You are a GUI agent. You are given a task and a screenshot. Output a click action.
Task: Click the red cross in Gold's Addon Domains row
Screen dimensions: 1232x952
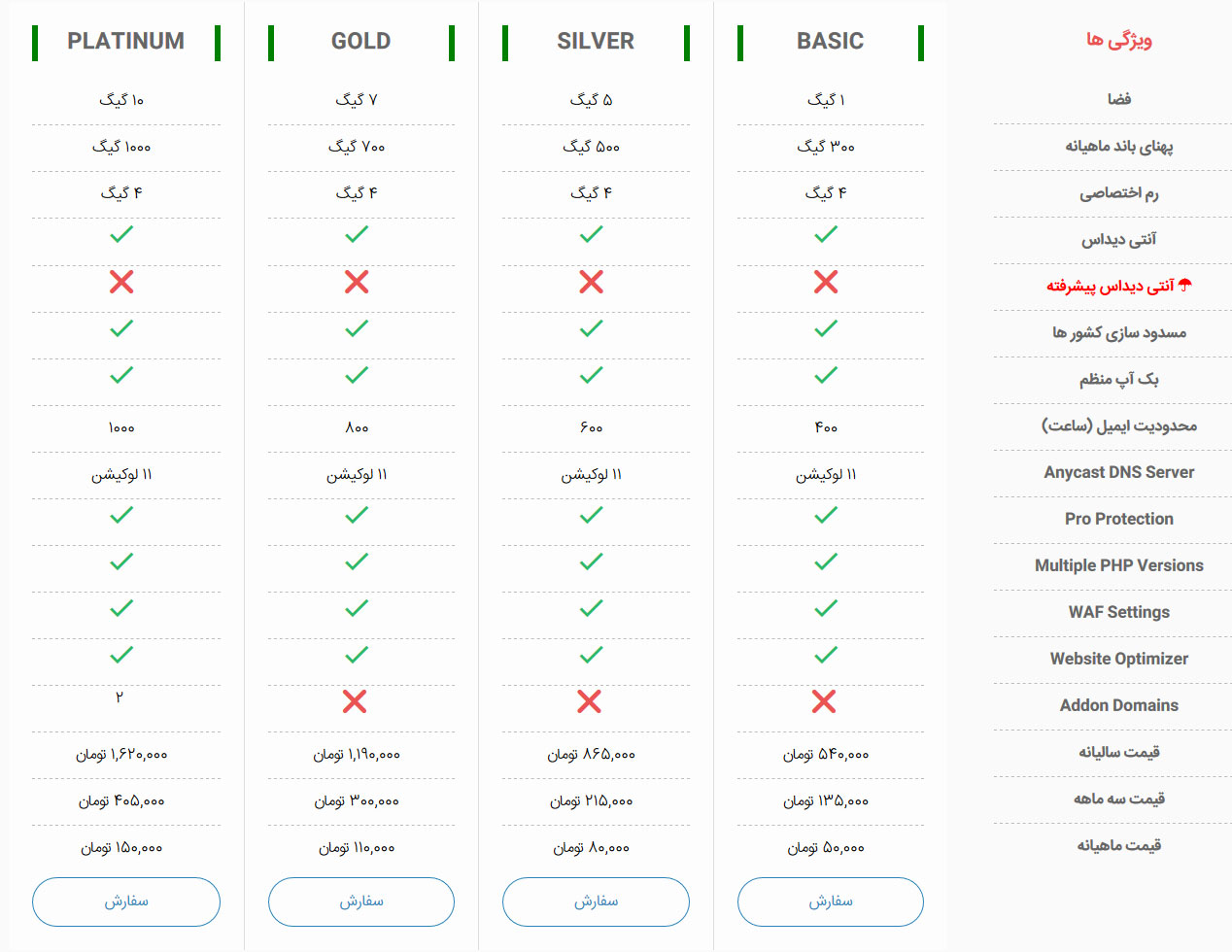tap(355, 701)
